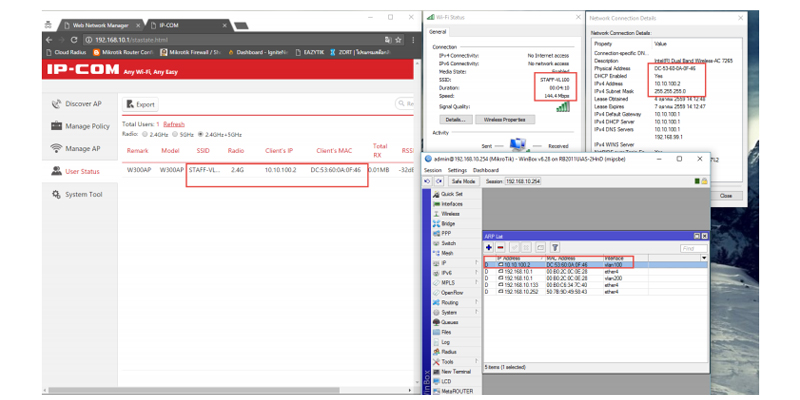Open the Session menu in WinBox
Viewport: 800px width, 400px height.
point(433,170)
